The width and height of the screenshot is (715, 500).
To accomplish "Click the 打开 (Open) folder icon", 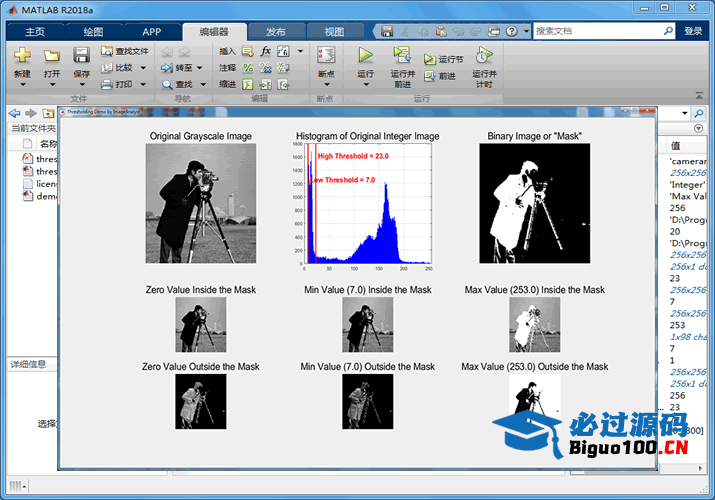I will (x=52, y=56).
